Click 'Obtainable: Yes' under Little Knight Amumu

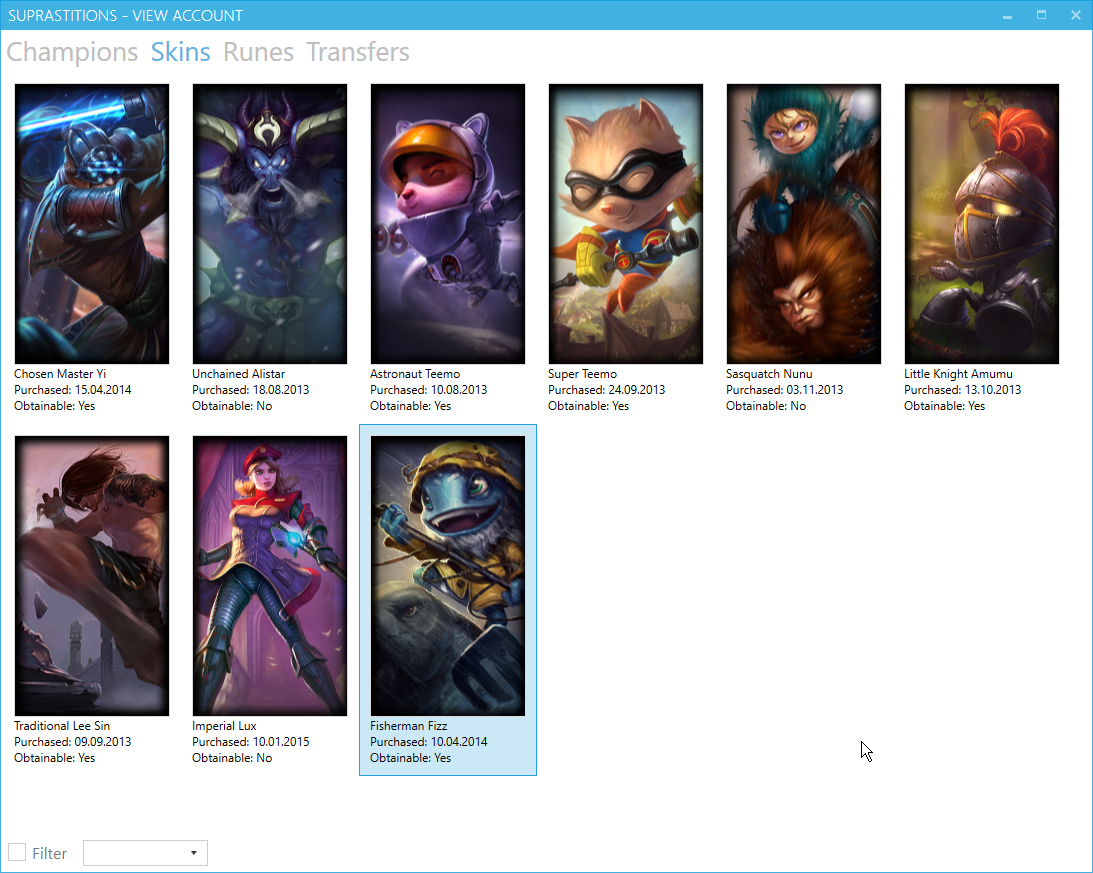point(945,406)
